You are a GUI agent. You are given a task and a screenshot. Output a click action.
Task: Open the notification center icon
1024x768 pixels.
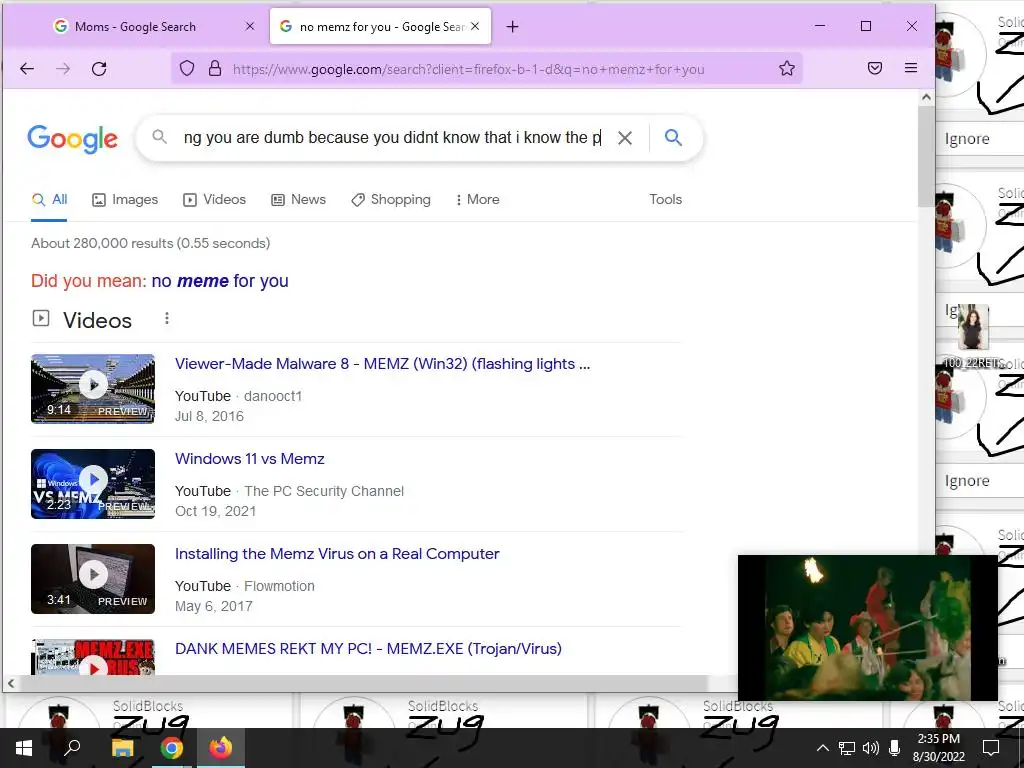pyautogui.click(x=991, y=748)
